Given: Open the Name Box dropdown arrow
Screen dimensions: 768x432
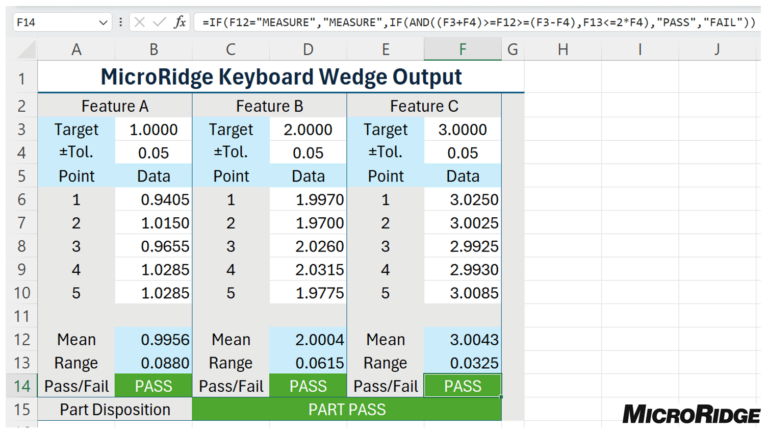Looking at the screenshot, I should [x=103, y=23].
